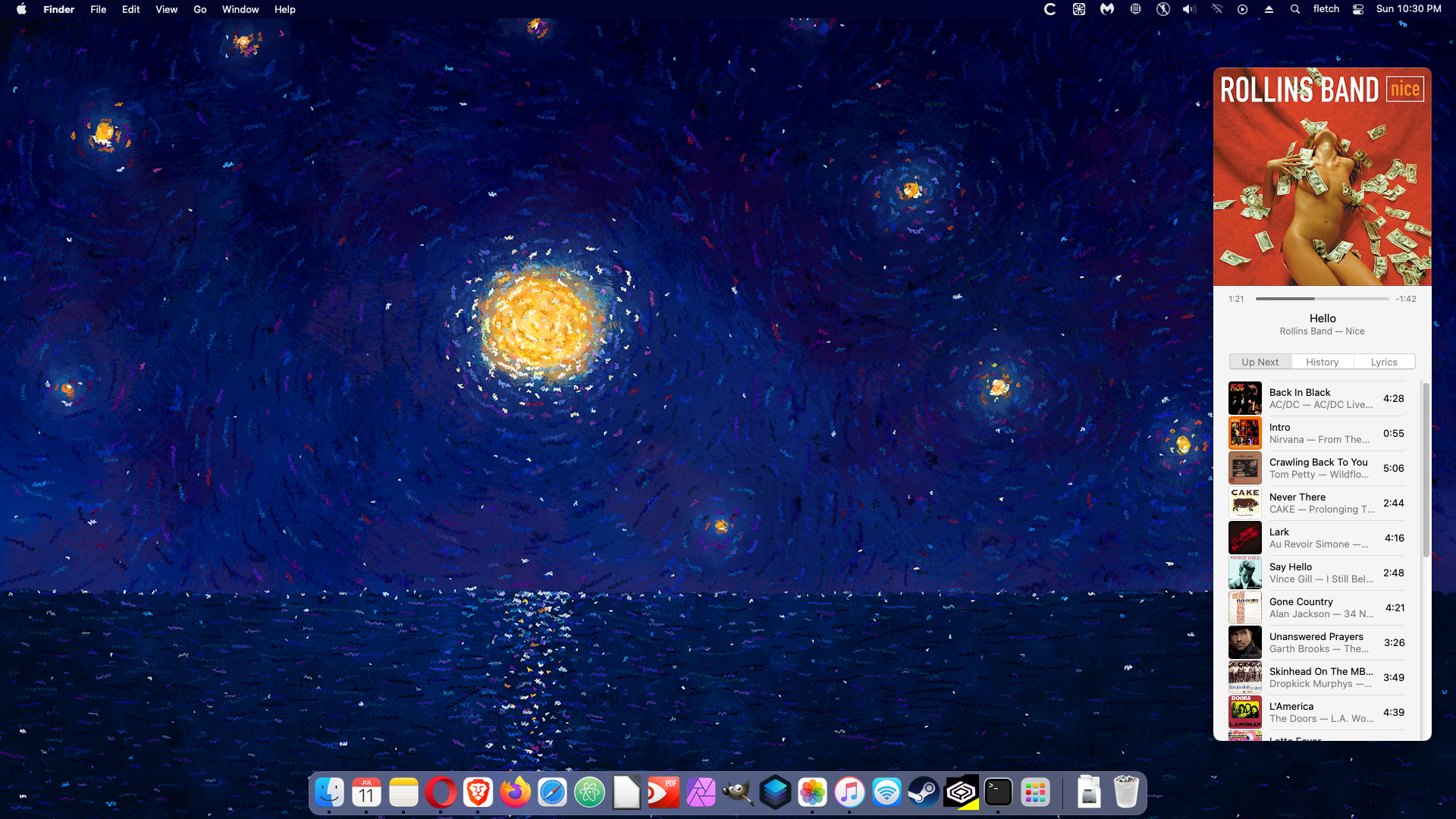Open LibreOffice from the Dock
The image size is (1456, 819).
point(626,792)
